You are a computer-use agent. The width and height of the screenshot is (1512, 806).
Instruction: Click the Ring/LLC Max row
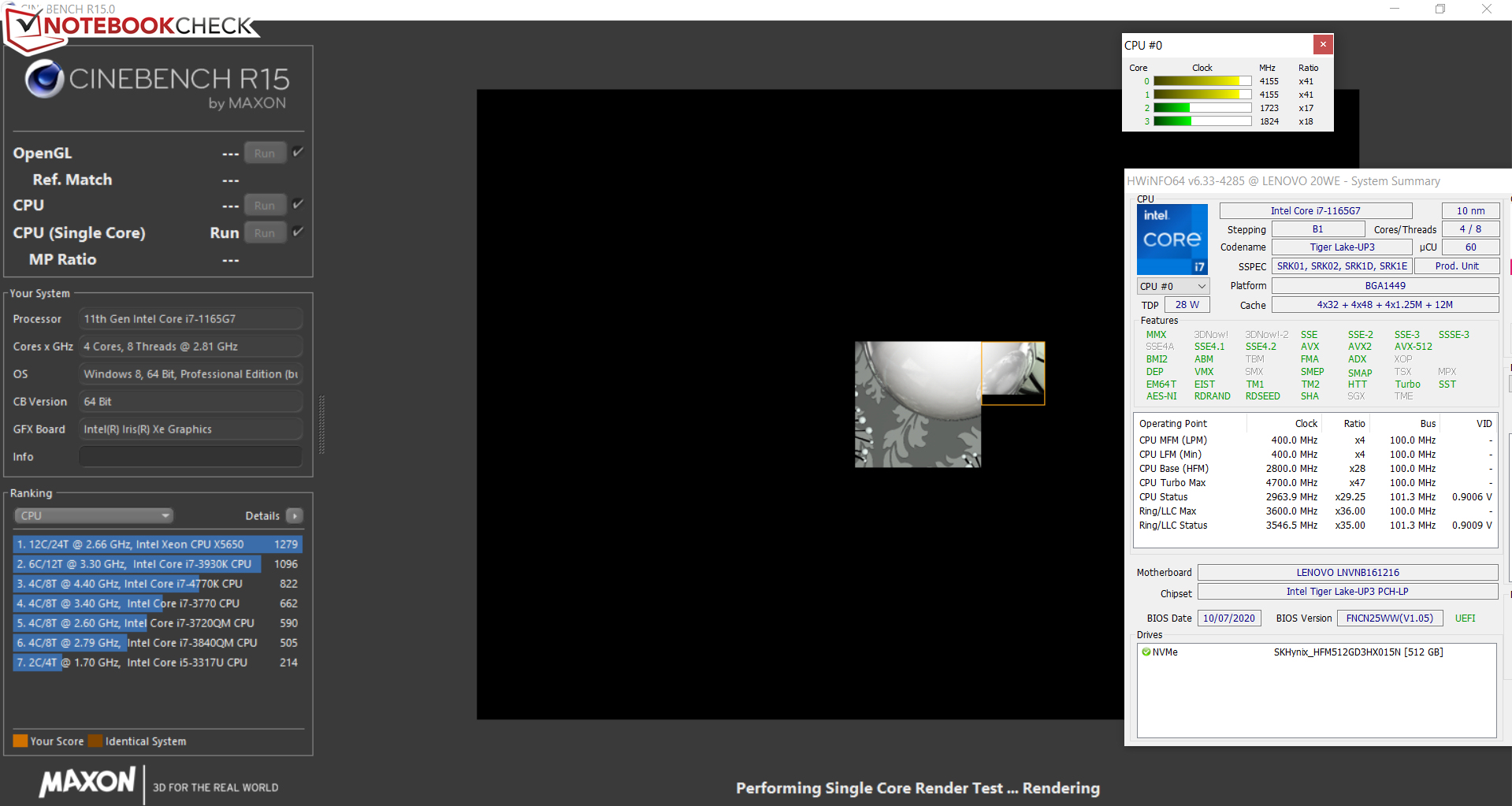(x=1316, y=511)
